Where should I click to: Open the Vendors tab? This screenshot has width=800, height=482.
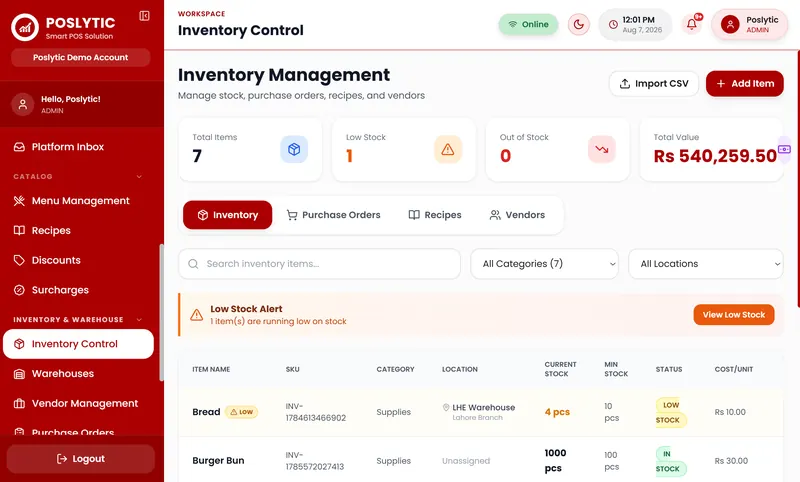pyautogui.click(x=517, y=215)
